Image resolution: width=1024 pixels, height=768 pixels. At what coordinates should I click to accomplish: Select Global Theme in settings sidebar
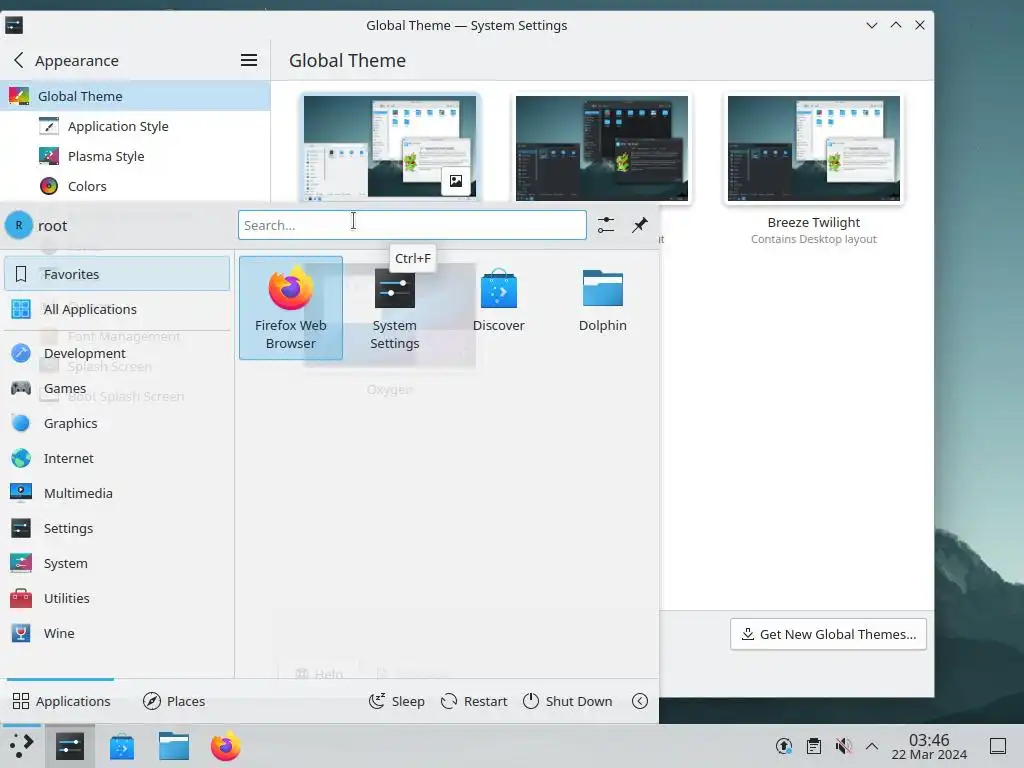pyautogui.click(x=135, y=96)
